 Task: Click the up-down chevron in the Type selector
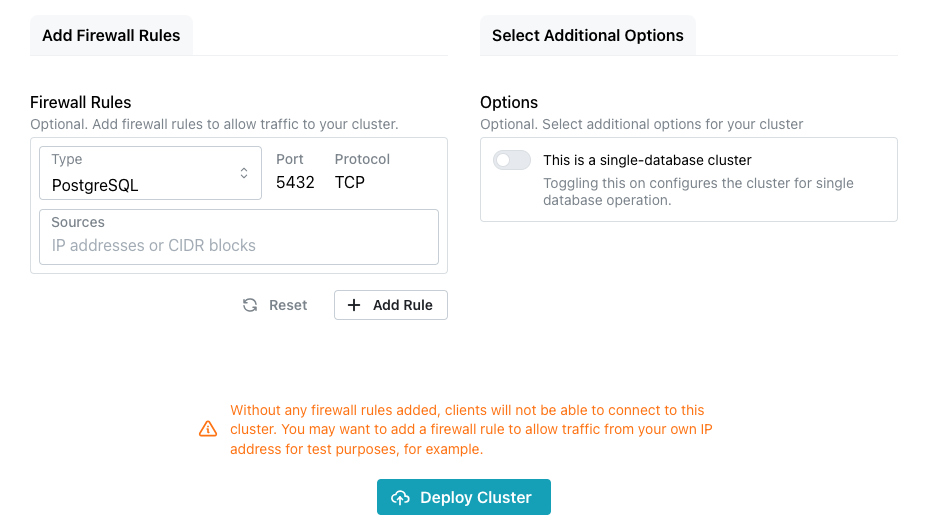pyautogui.click(x=244, y=173)
